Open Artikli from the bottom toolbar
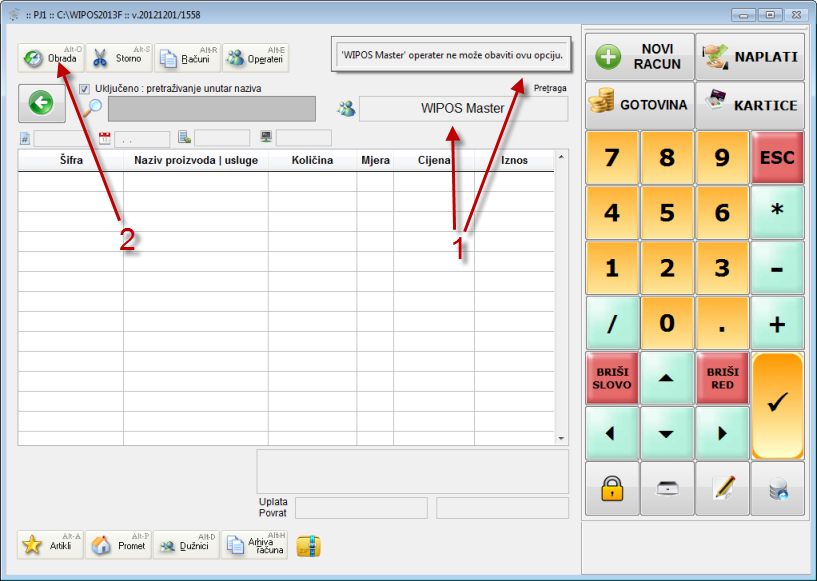Screen dimensions: 817x581 [x=51, y=545]
